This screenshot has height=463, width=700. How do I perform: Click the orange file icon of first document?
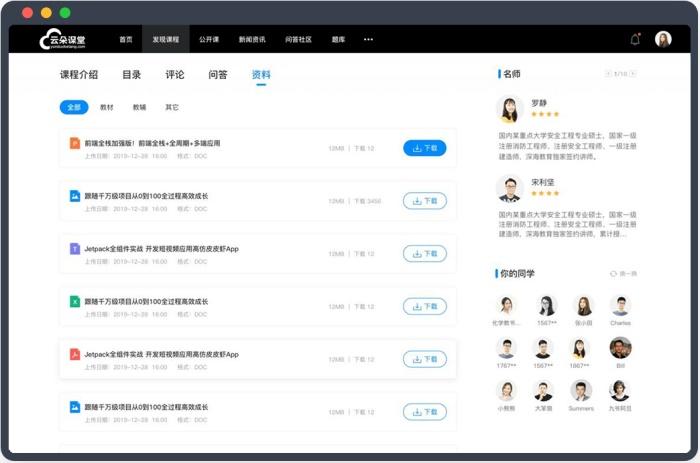75,143
